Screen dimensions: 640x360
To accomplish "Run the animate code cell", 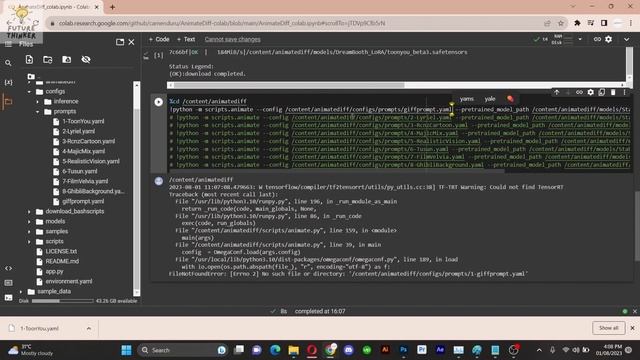I will point(158,102).
